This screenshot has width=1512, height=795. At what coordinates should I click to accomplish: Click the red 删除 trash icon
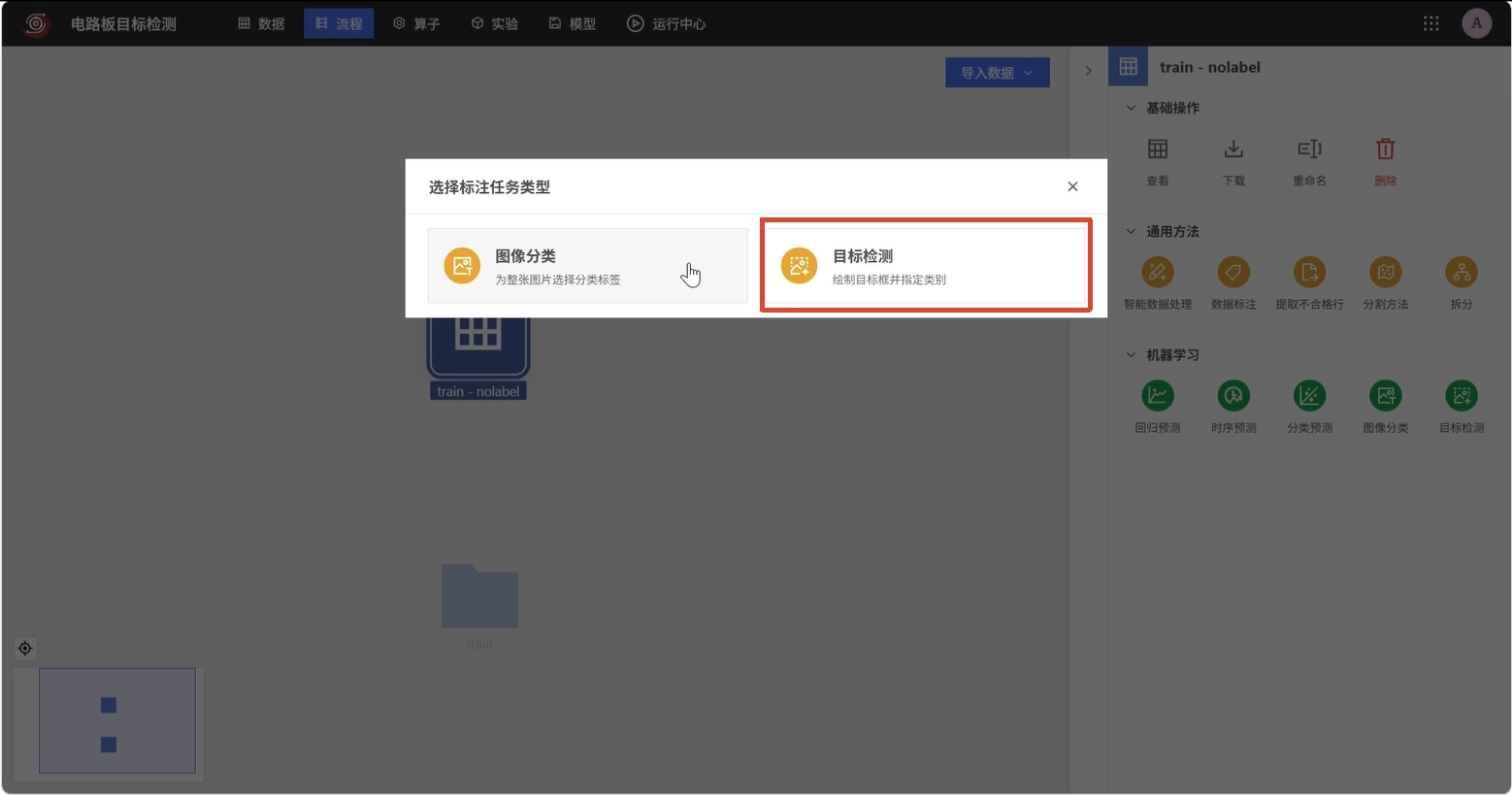1386,149
